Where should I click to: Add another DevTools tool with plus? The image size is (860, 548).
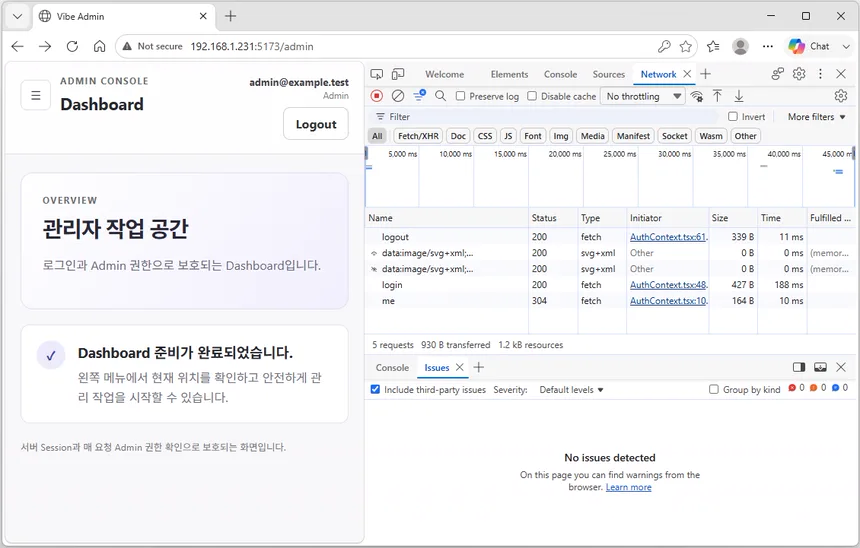[706, 74]
